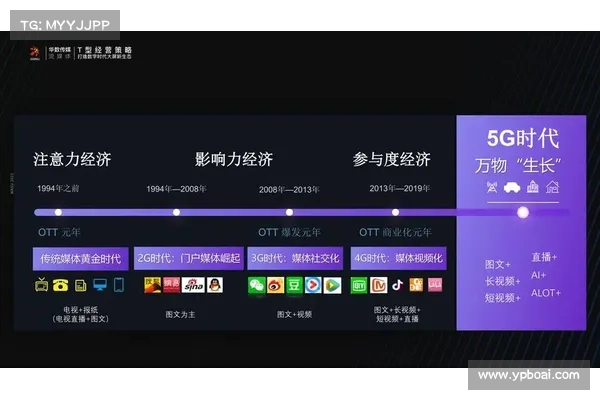Click the signal tower icon under 5G时代
Screen dimensions: 600x400
[x=492, y=187]
